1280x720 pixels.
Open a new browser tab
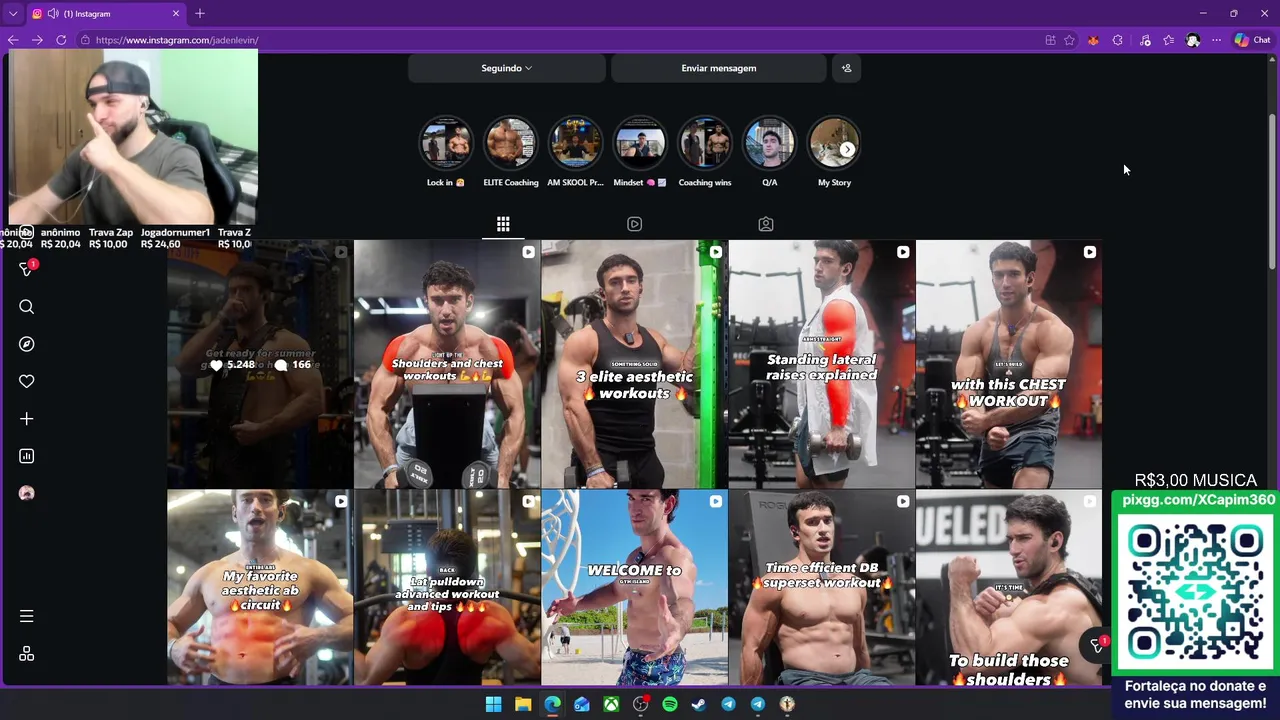200,14
